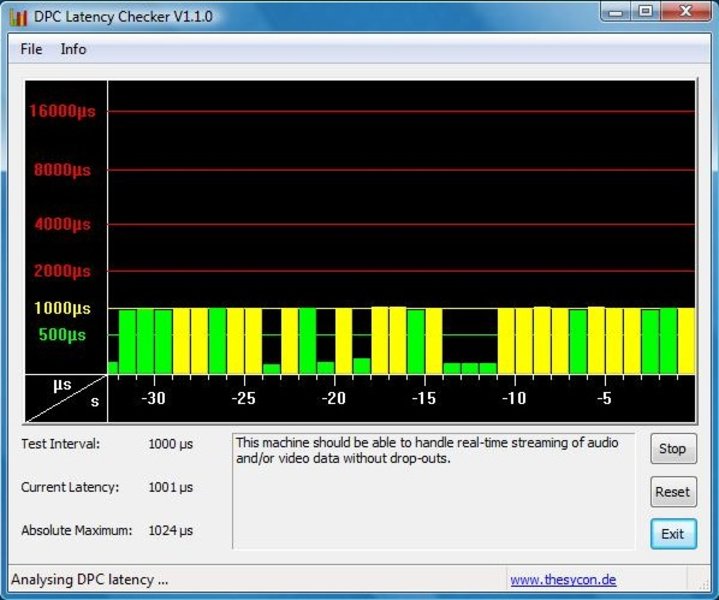Click the -15 time axis label
719x600 pixels.
424,398
